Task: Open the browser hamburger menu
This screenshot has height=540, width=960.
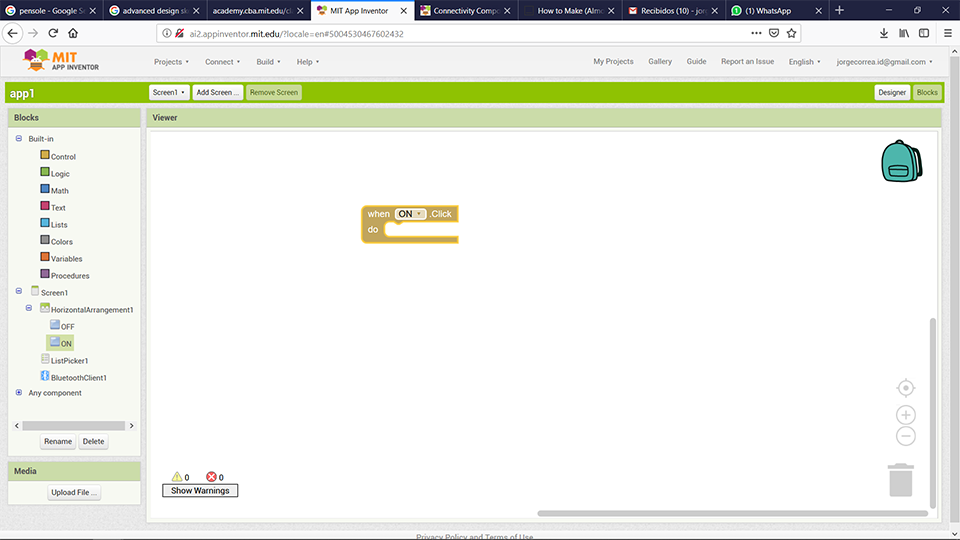Action: (948, 33)
